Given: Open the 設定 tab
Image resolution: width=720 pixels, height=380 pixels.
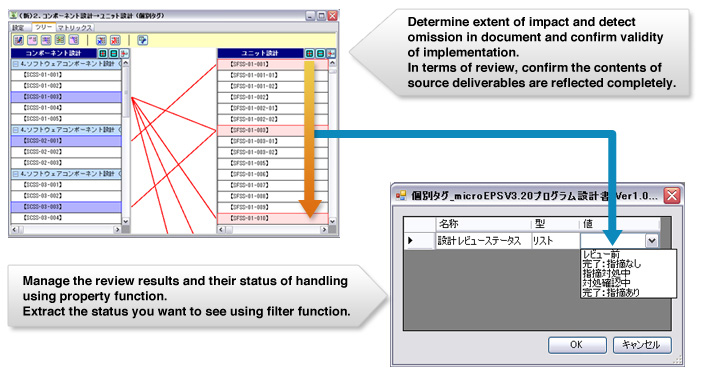Looking at the screenshot, I should pos(18,28).
